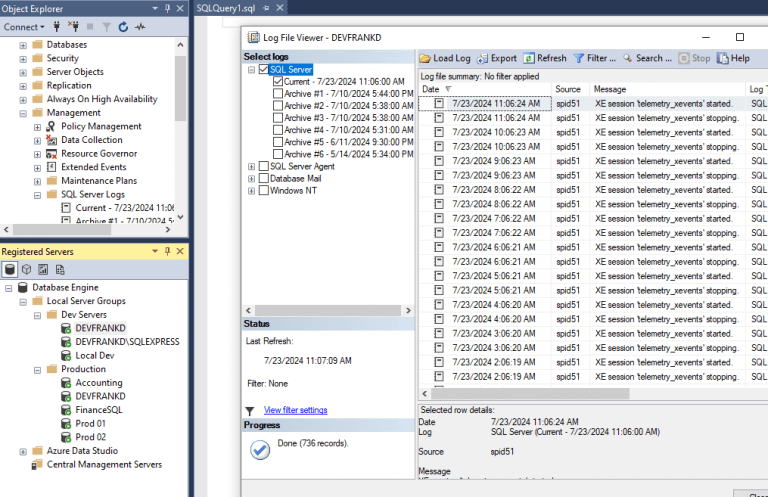
Task: Click the Connect Object Explorer plug icon
Action: coord(57,27)
